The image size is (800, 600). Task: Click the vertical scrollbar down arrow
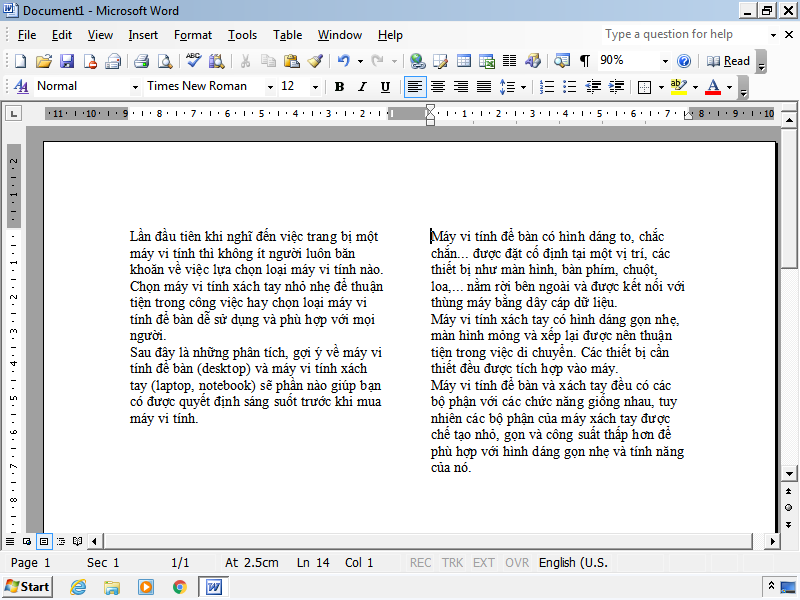pos(789,473)
